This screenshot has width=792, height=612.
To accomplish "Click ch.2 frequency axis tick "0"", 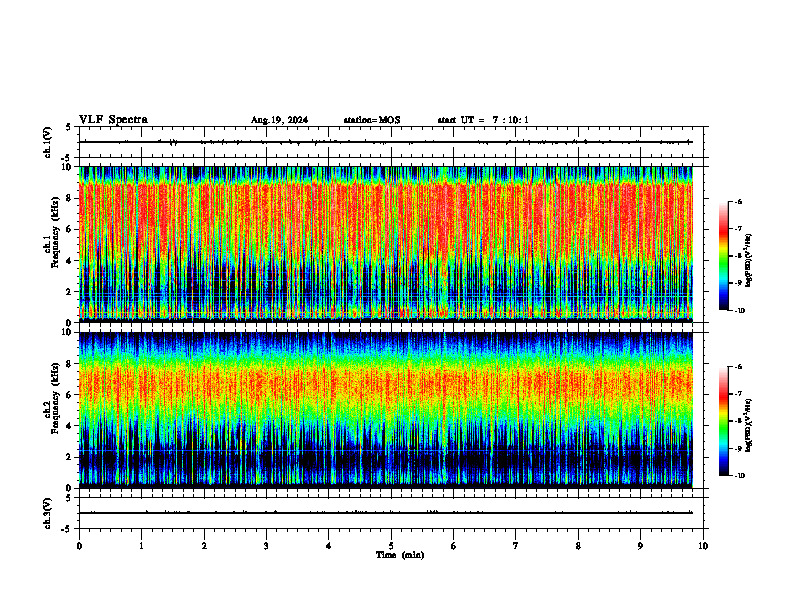I will [x=69, y=488].
